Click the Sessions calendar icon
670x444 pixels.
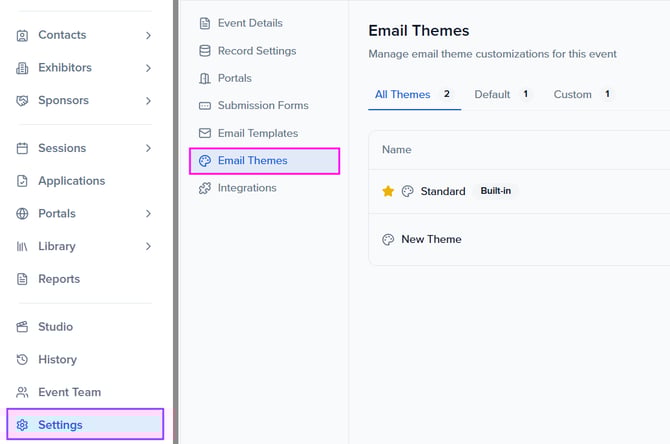click(x=22, y=148)
